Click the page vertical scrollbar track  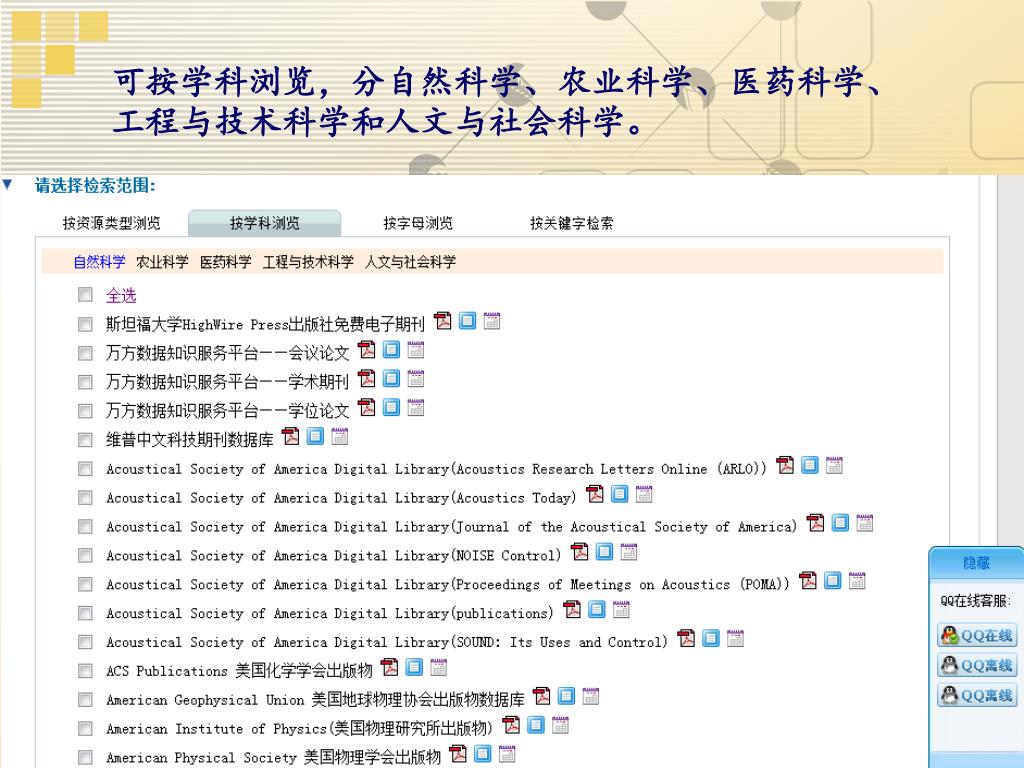[x=1010, y=359]
